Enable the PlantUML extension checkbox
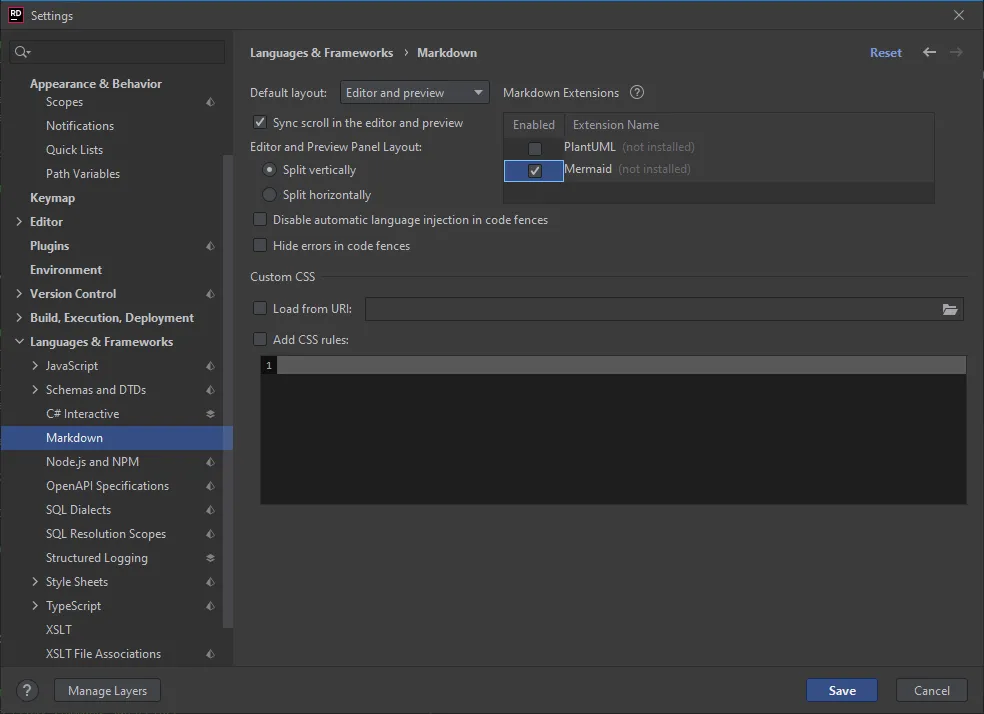Viewport: 984px width, 714px height. coord(535,148)
